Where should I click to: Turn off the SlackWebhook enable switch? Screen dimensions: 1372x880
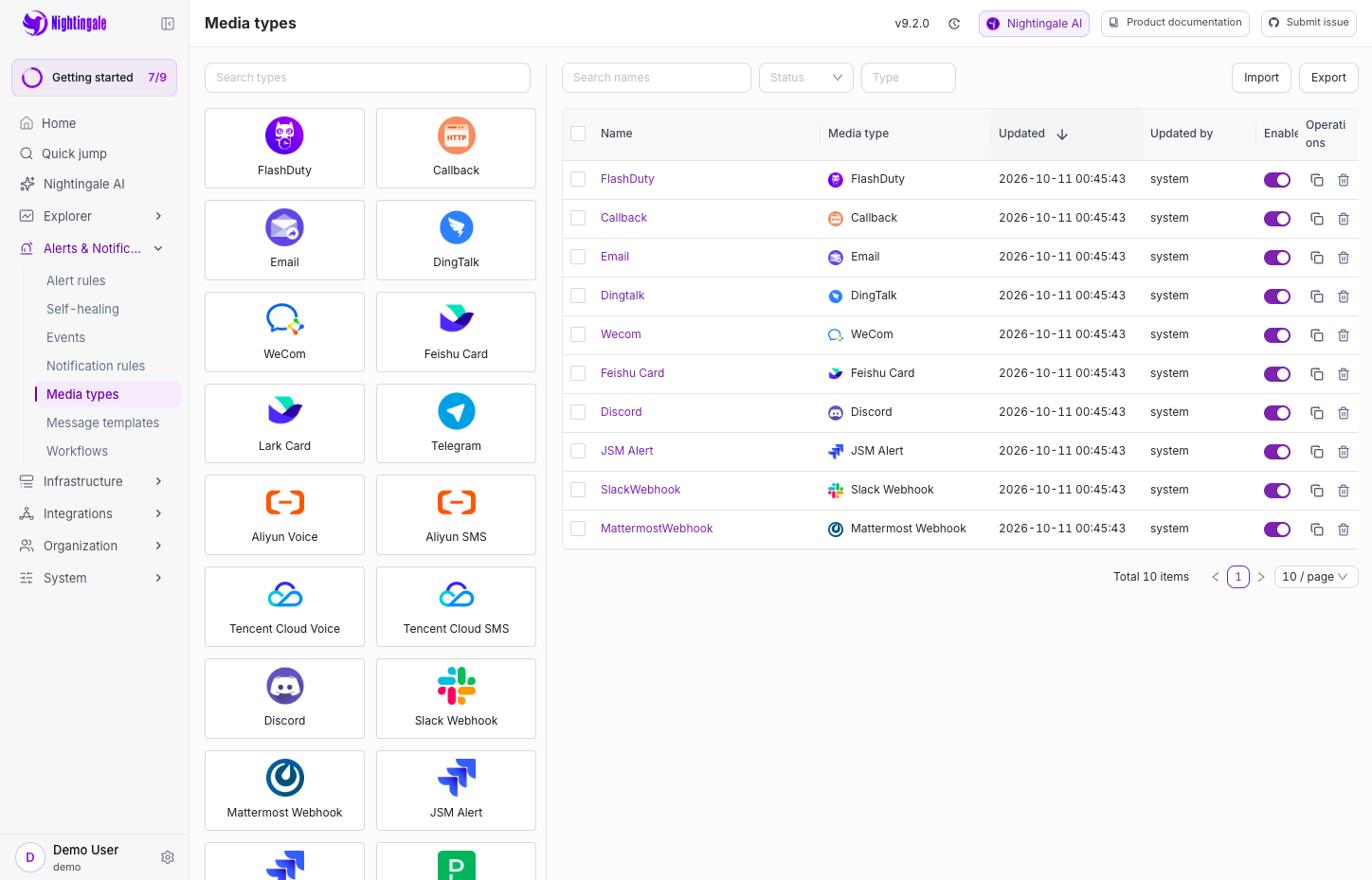pyautogui.click(x=1277, y=491)
